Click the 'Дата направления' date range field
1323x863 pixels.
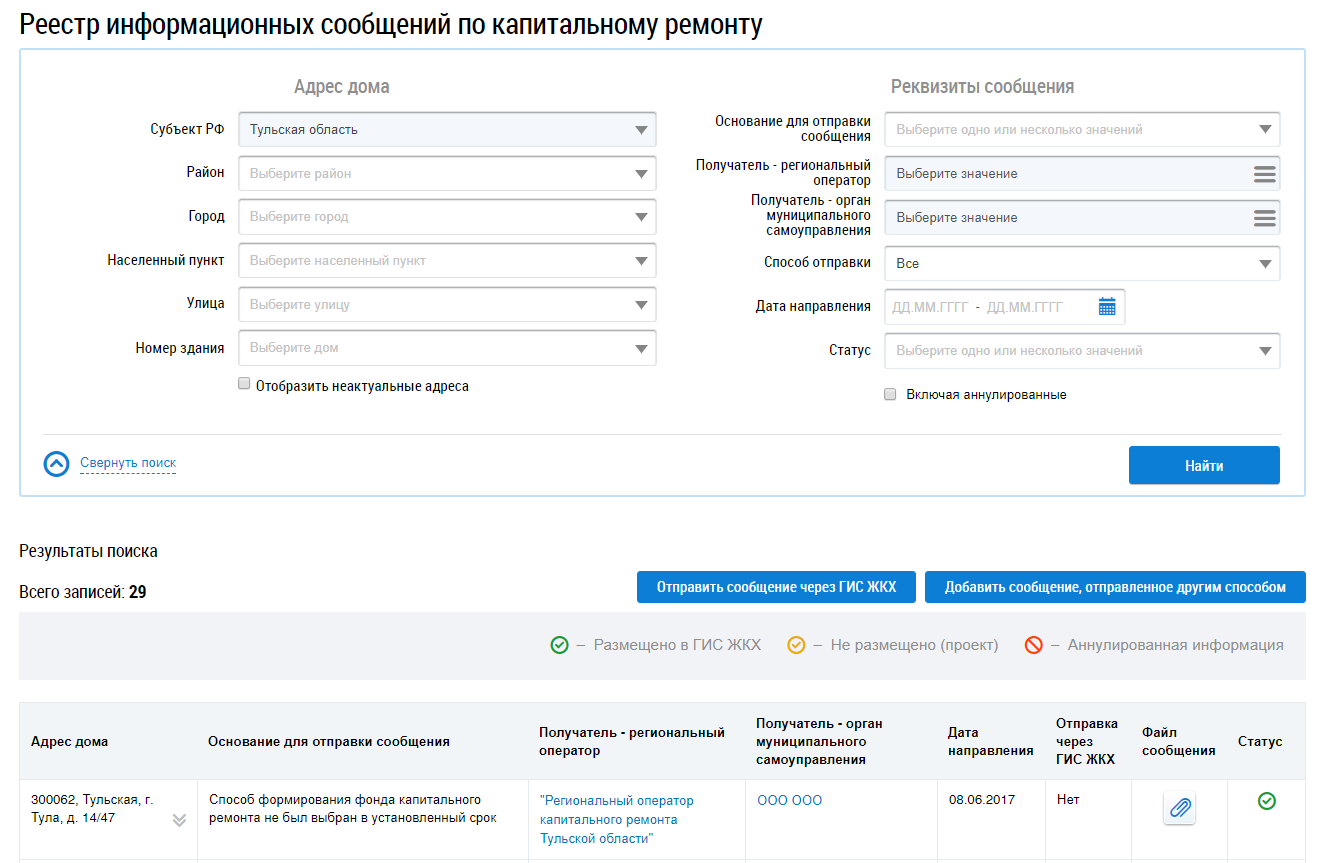click(990, 307)
